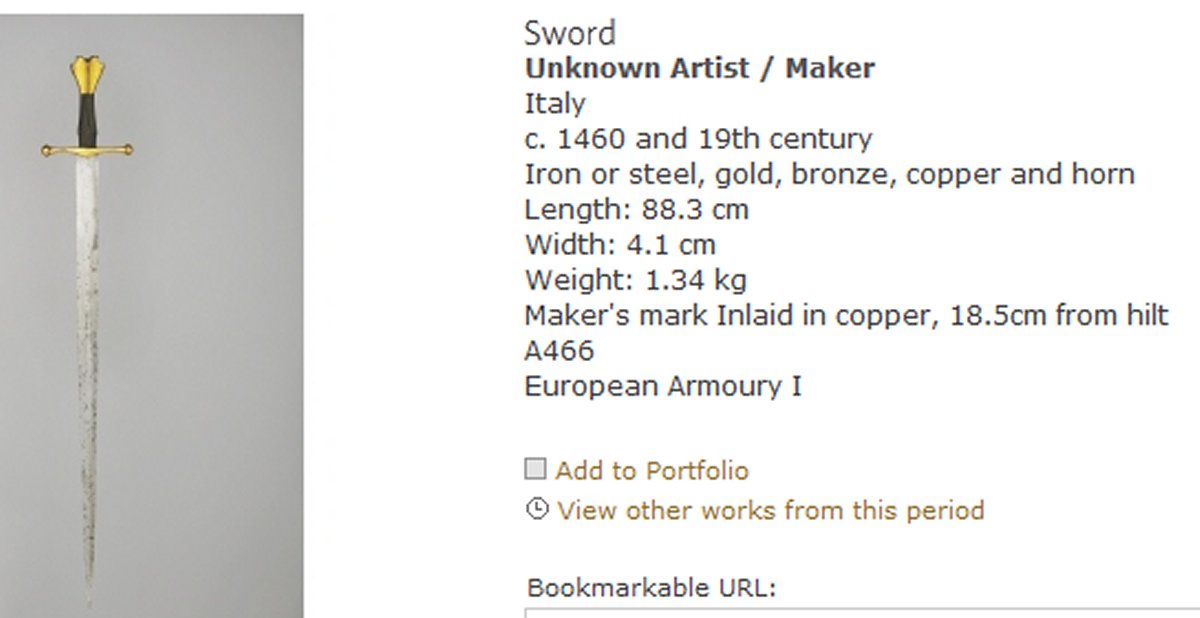Click the Length: 88.3 cm line

point(636,209)
